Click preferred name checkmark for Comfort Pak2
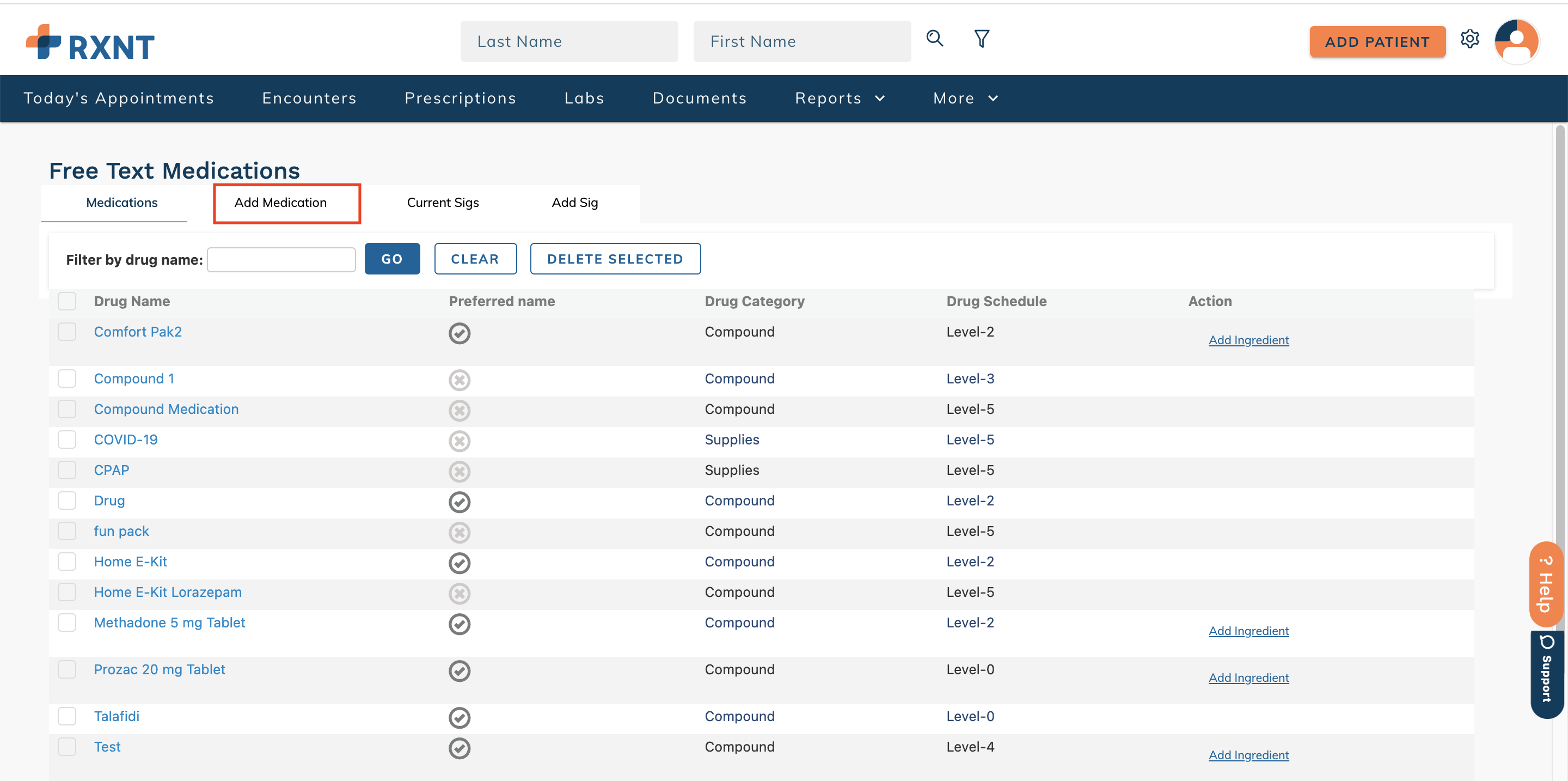Screen dimensions: 1568x781 point(460,333)
